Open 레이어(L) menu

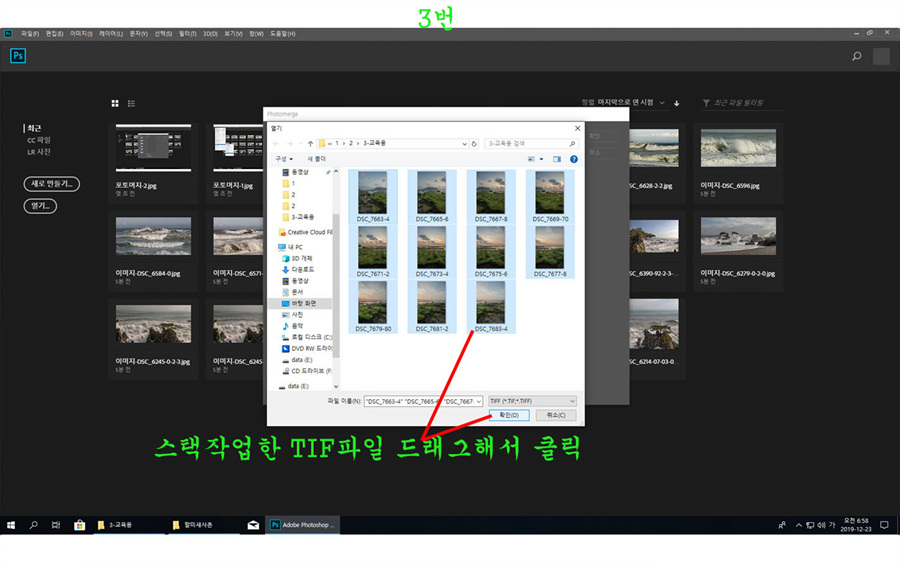click(x=111, y=34)
